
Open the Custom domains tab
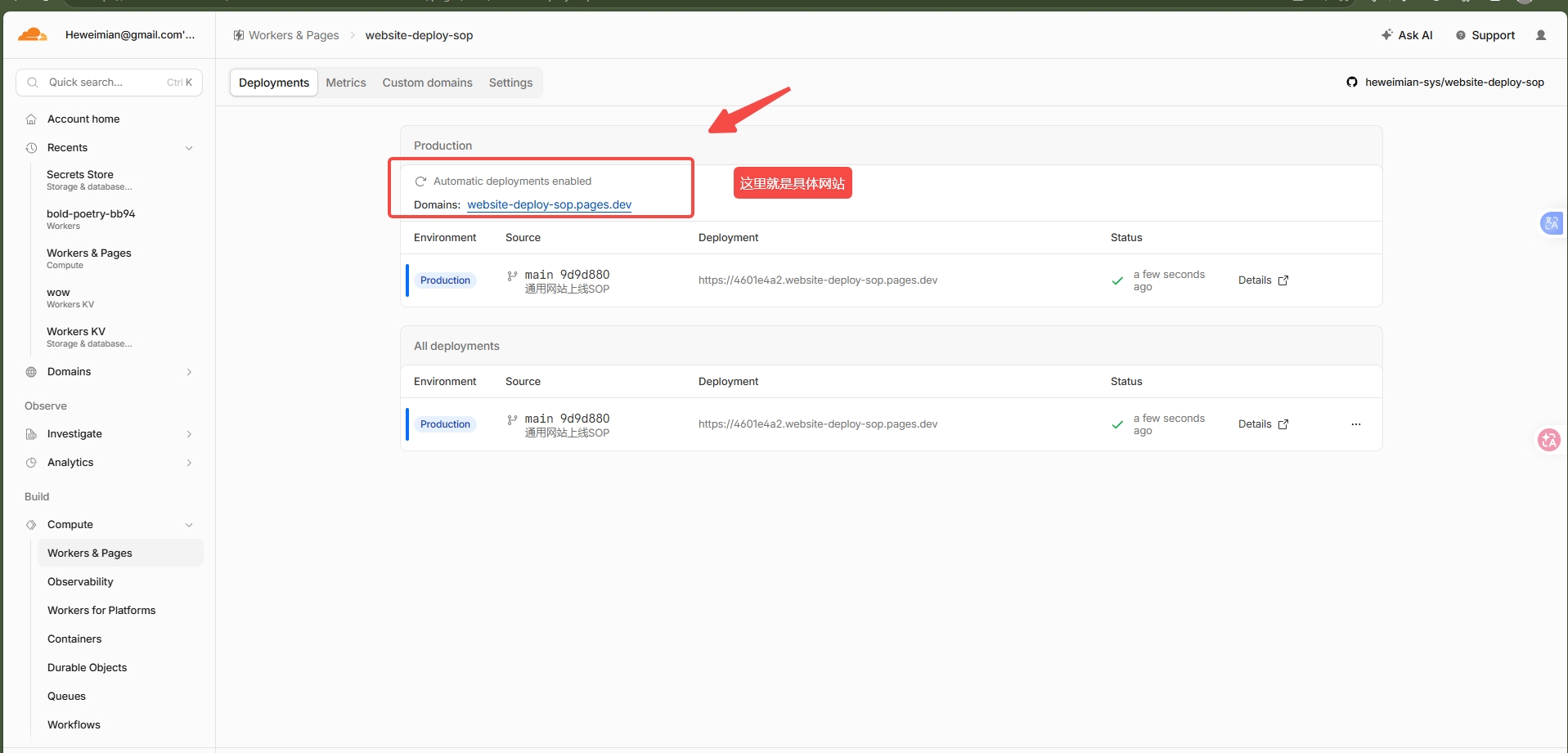pos(427,83)
